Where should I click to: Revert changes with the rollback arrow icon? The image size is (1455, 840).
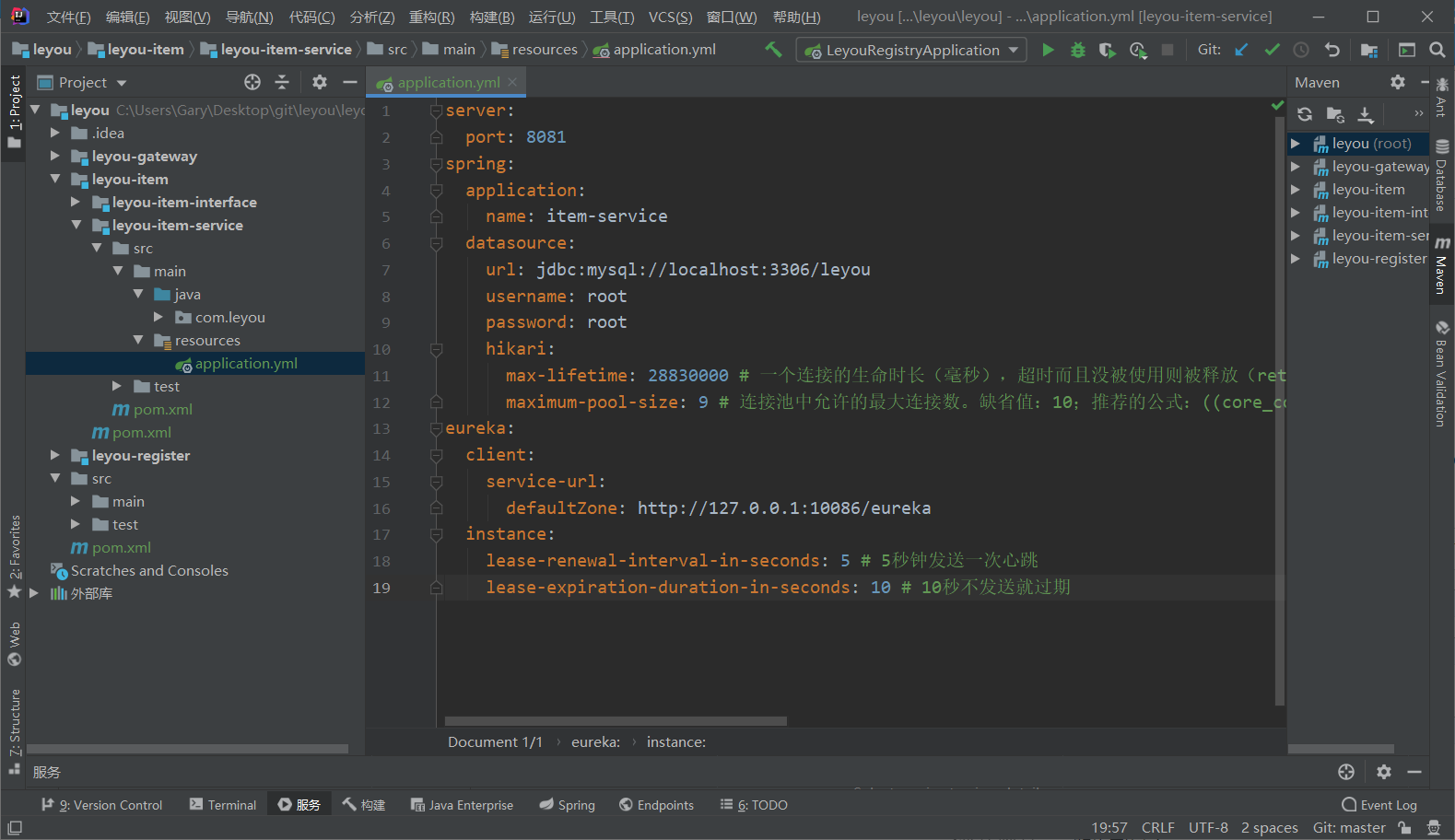click(x=1332, y=50)
